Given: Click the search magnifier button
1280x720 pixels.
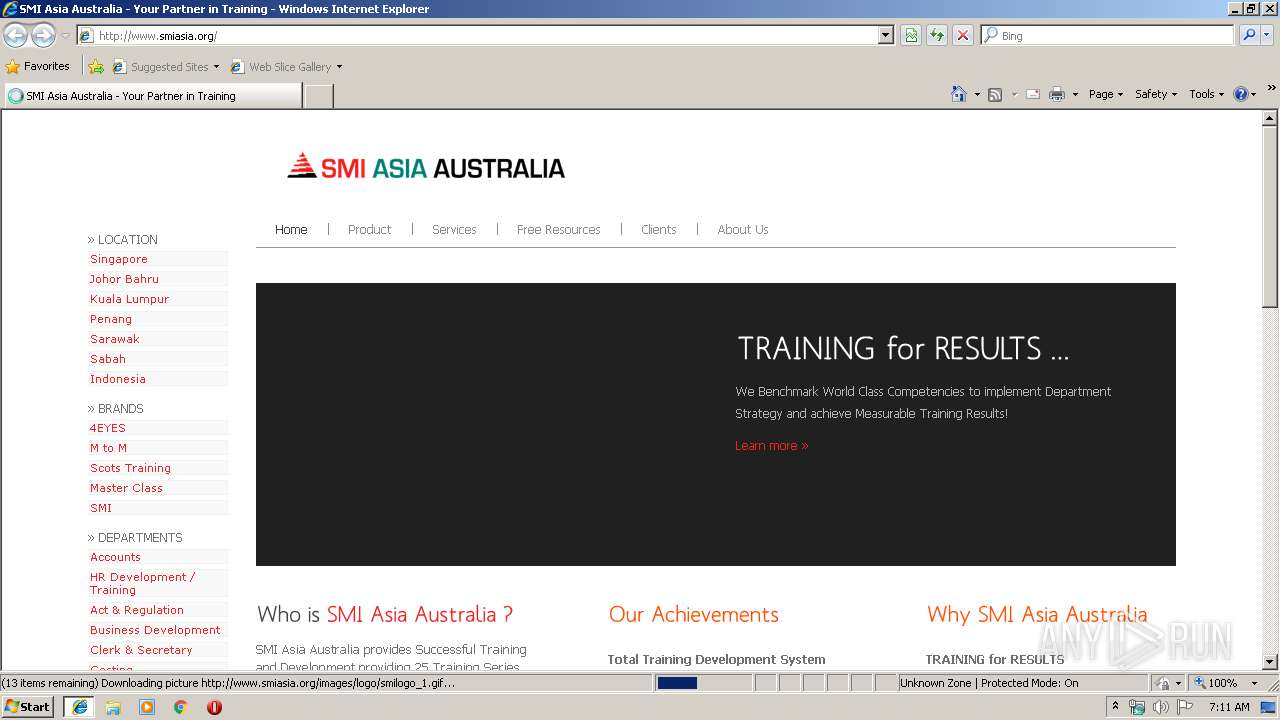Looking at the screenshot, I should [x=1248, y=35].
